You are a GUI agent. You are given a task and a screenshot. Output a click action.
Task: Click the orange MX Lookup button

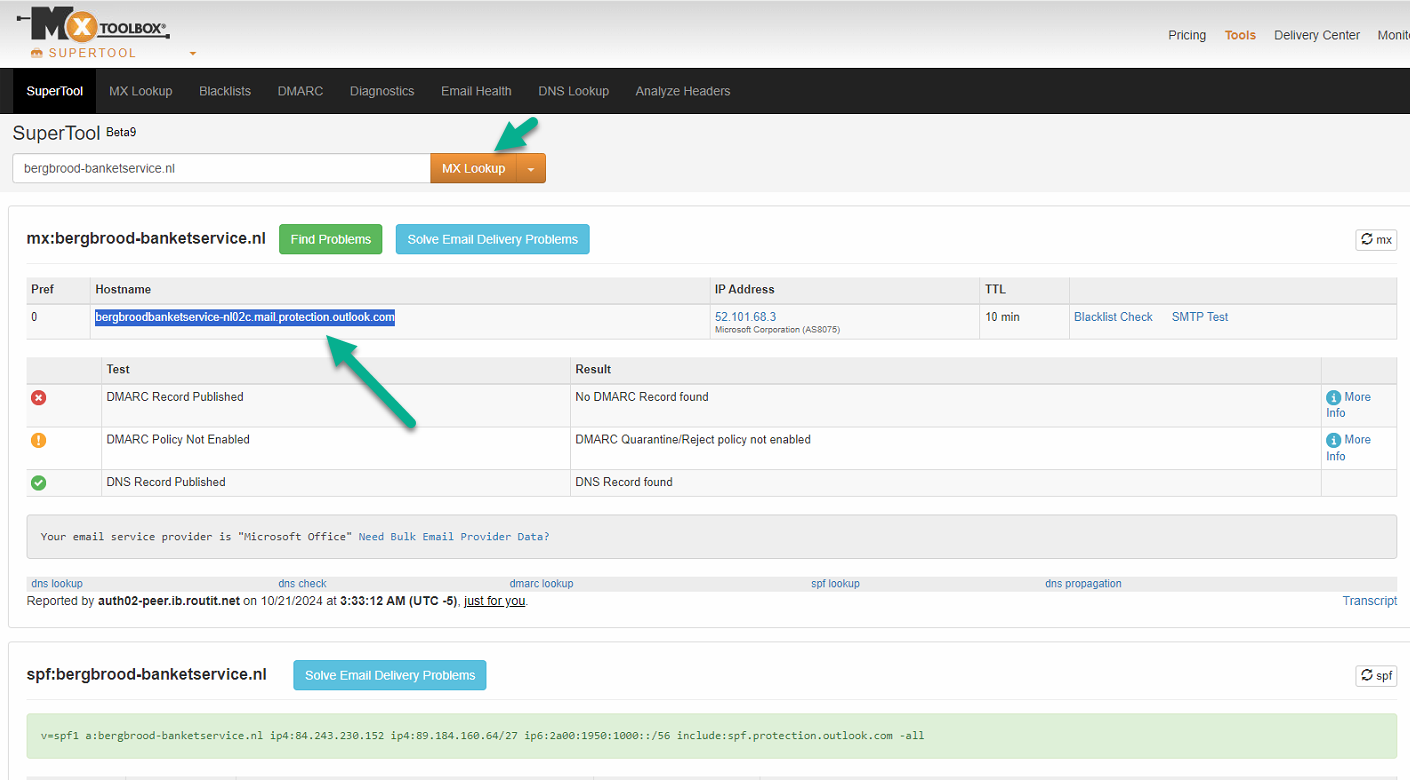coord(474,168)
